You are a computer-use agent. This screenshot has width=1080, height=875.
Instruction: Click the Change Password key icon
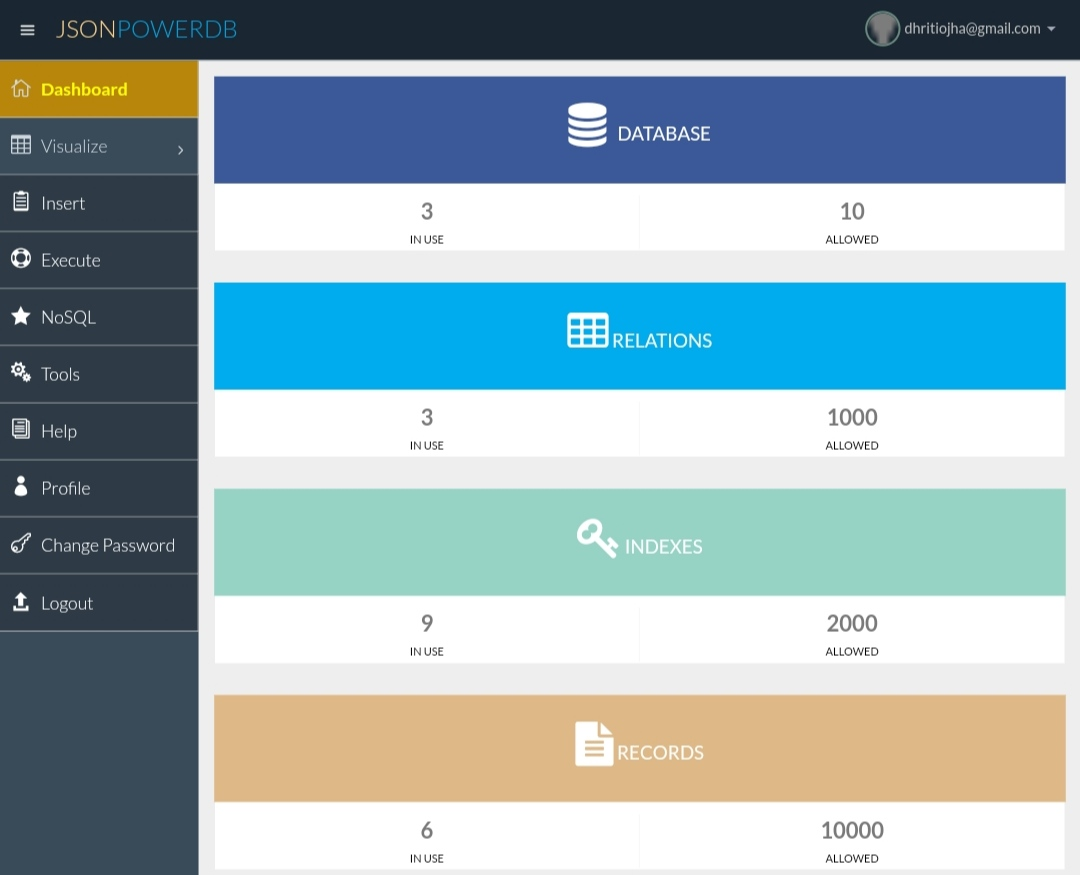click(21, 543)
